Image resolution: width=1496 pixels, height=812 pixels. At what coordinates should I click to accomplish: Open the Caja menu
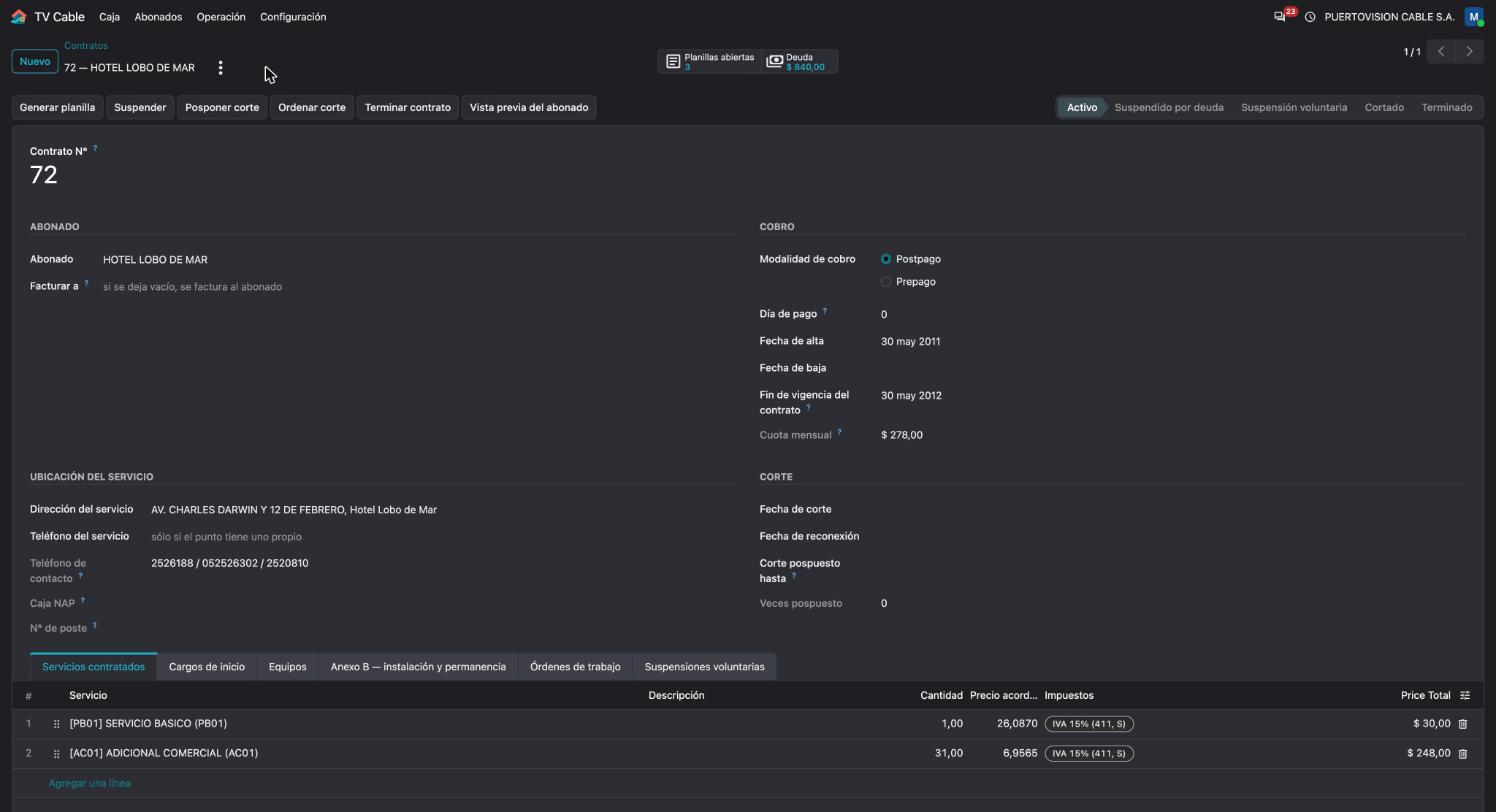110,17
